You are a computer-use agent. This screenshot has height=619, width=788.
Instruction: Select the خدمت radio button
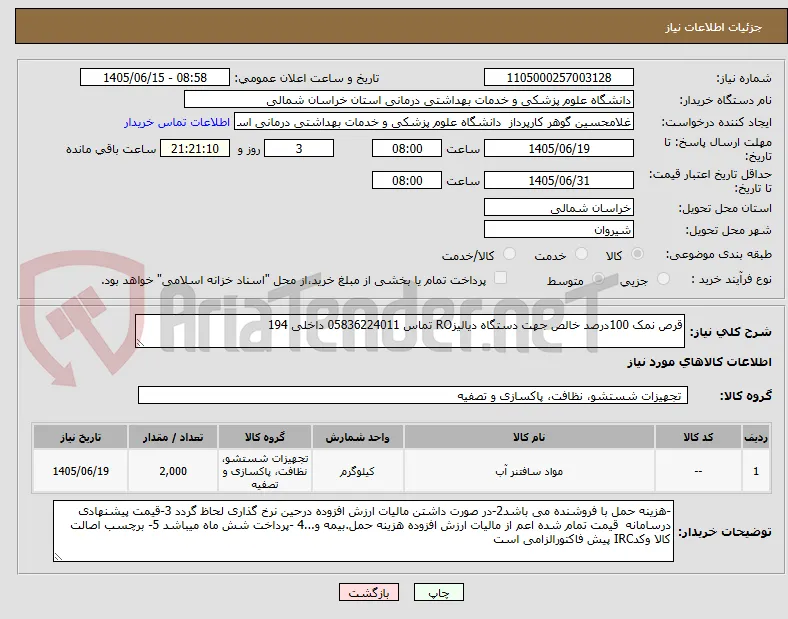[x=581, y=254]
